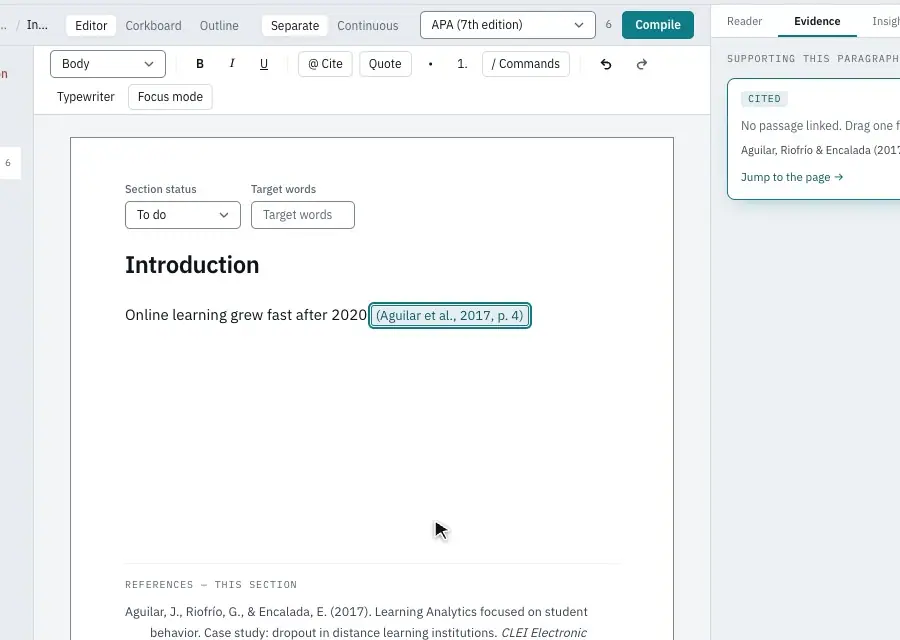Open the Insights tab
The width and height of the screenshot is (900, 640).
[x=885, y=21]
